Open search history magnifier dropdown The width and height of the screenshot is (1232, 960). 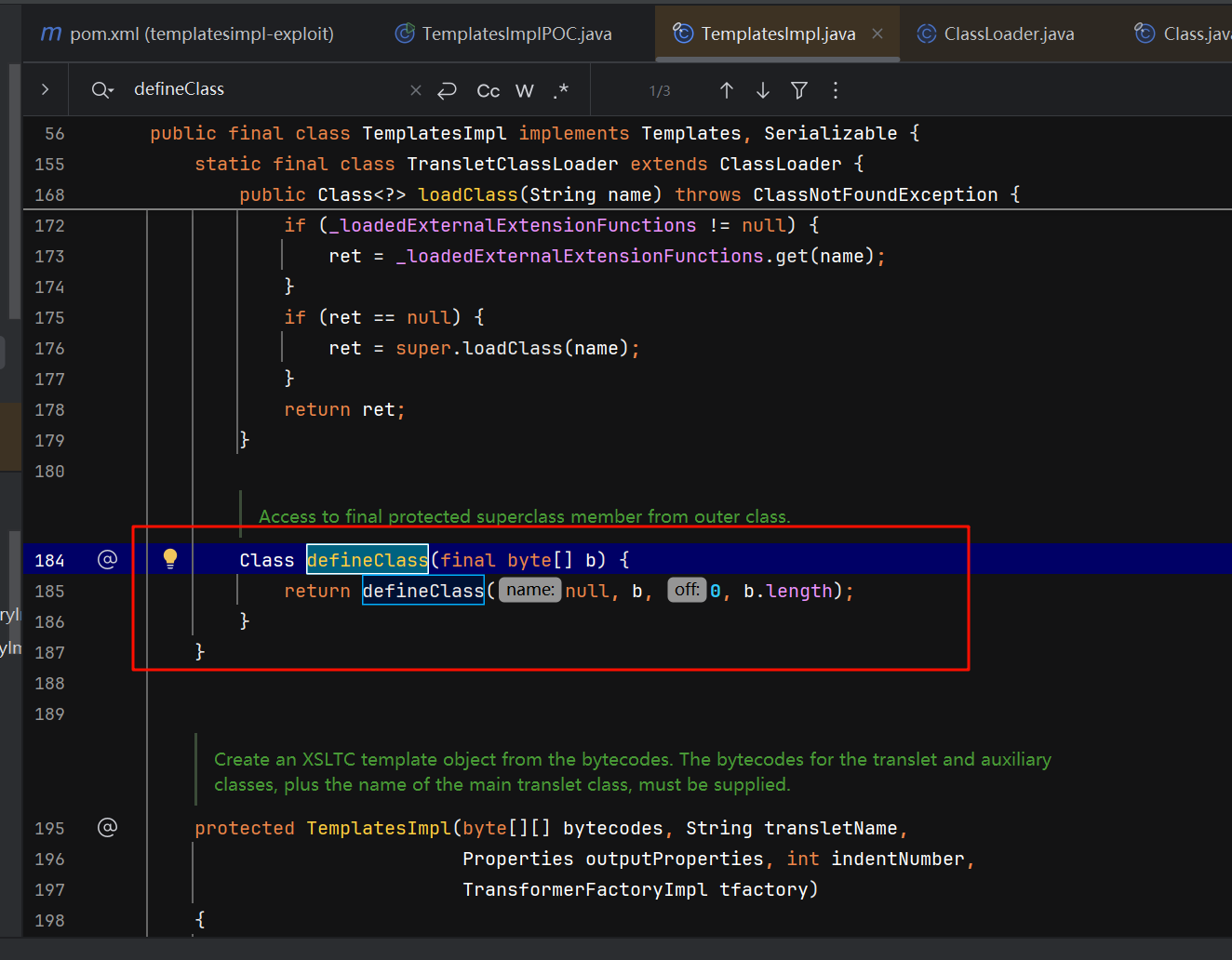tap(102, 90)
